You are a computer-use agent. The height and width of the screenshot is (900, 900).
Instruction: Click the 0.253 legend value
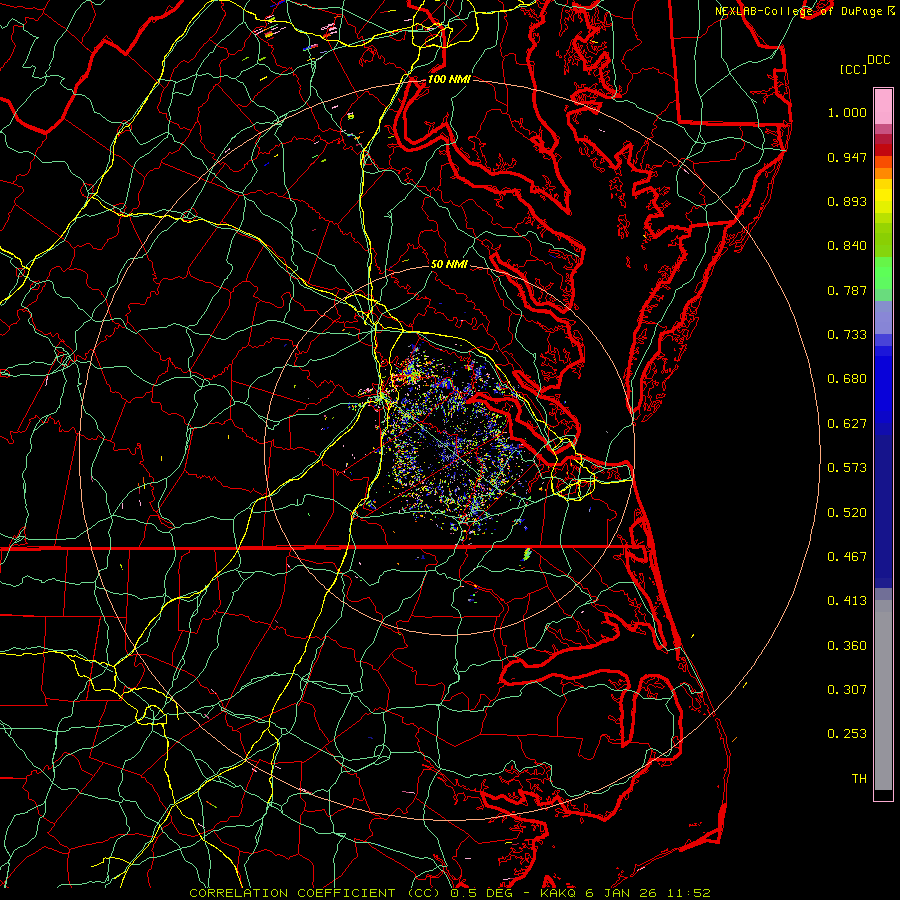click(x=847, y=734)
